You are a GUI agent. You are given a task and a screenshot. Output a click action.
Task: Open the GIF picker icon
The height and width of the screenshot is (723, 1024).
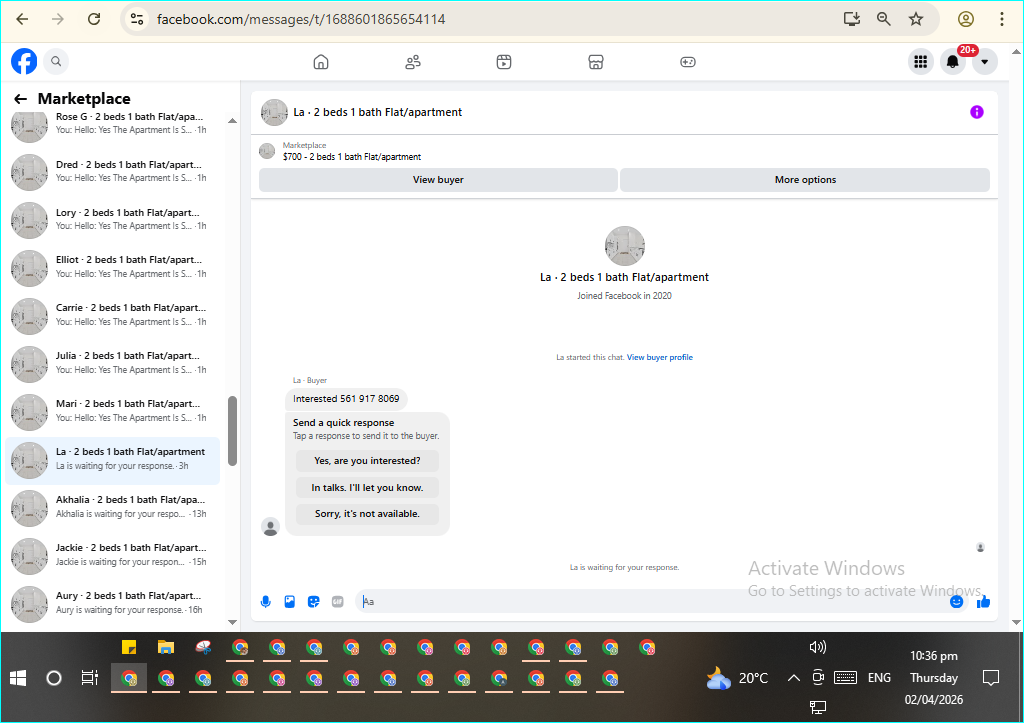(x=338, y=602)
